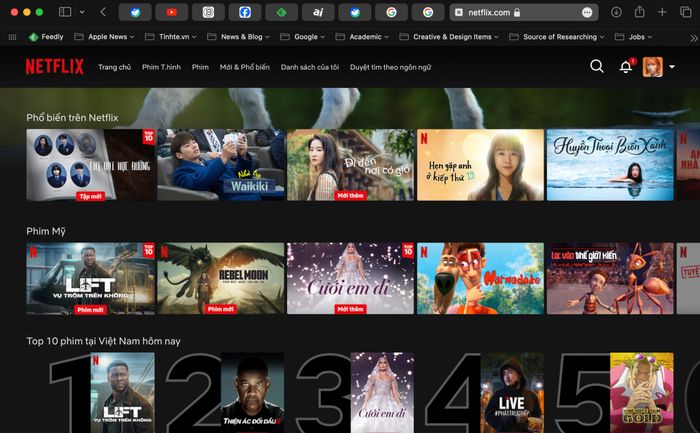Open the number 3 'Cưới em đi' poster
This screenshot has height=433, width=700.
pos(382,393)
